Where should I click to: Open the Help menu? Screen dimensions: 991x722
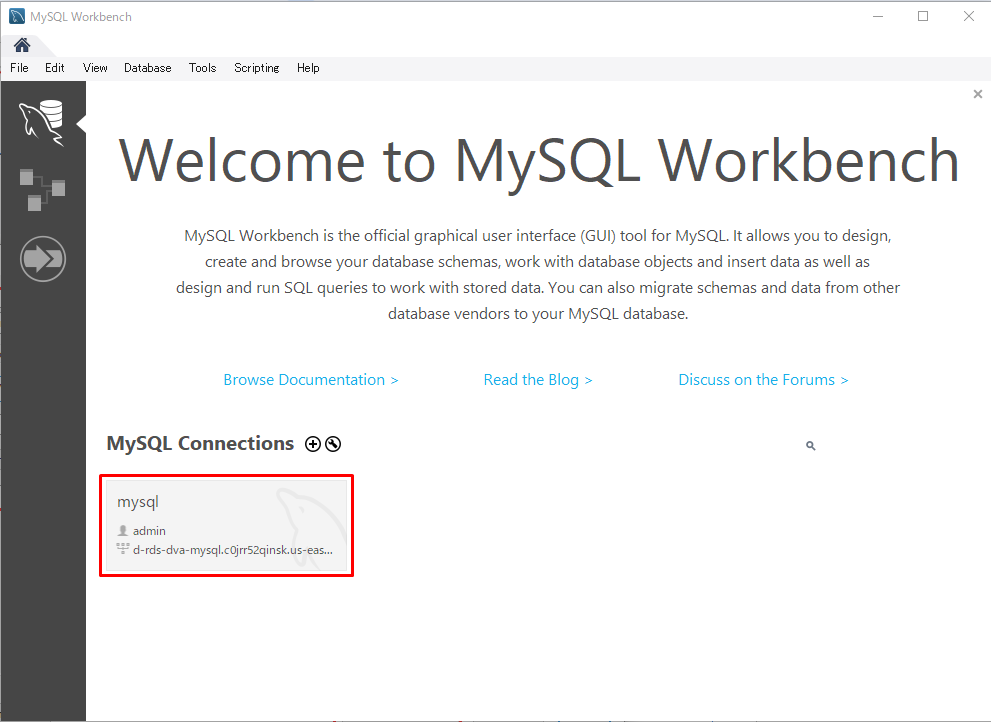coord(308,68)
